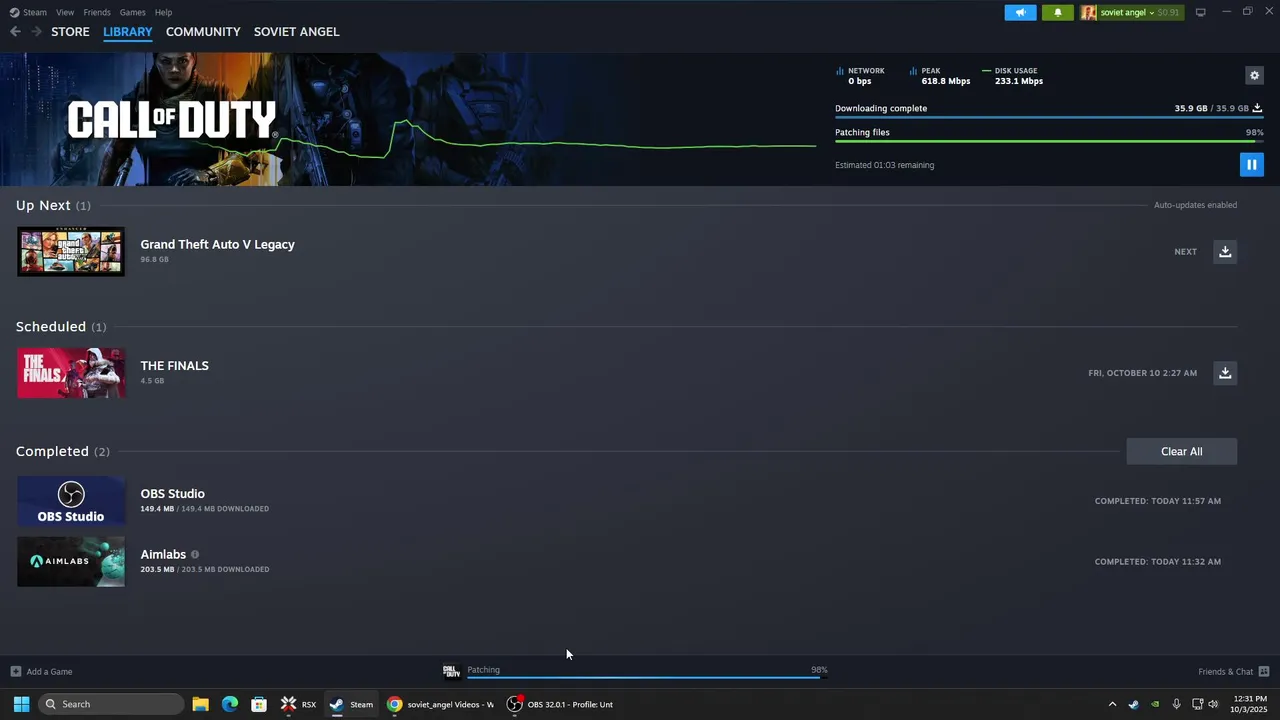Click Friends & Chat text
The height and width of the screenshot is (720, 1280).
(1225, 672)
